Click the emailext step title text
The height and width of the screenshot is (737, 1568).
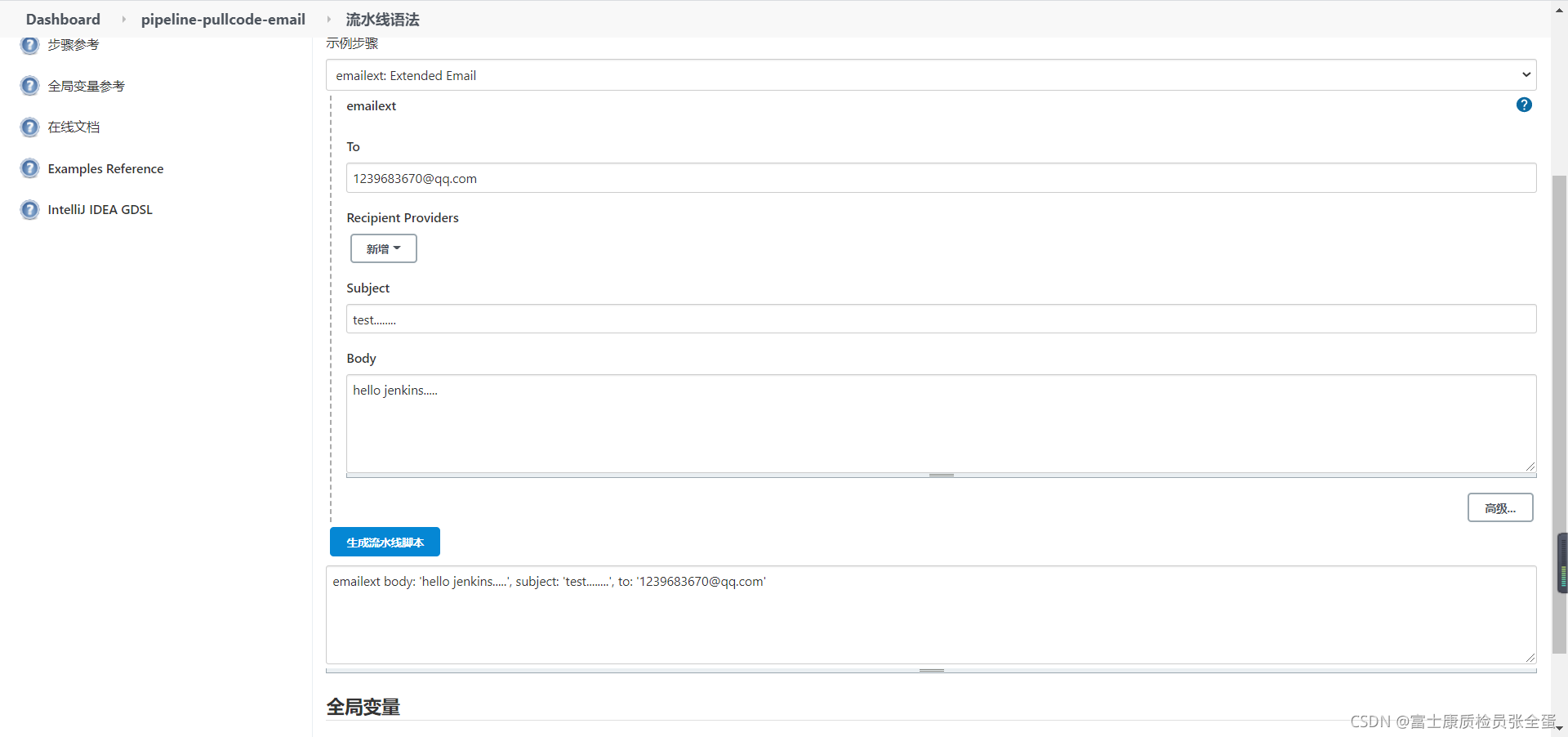coord(372,105)
